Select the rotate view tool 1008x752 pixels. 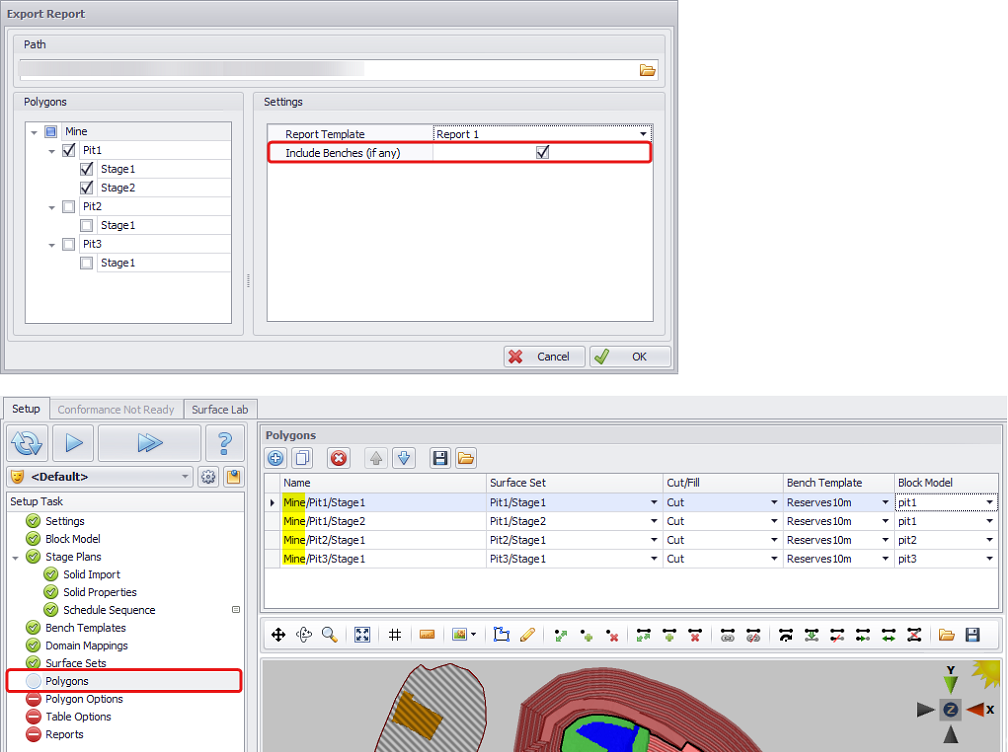coord(304,635)
